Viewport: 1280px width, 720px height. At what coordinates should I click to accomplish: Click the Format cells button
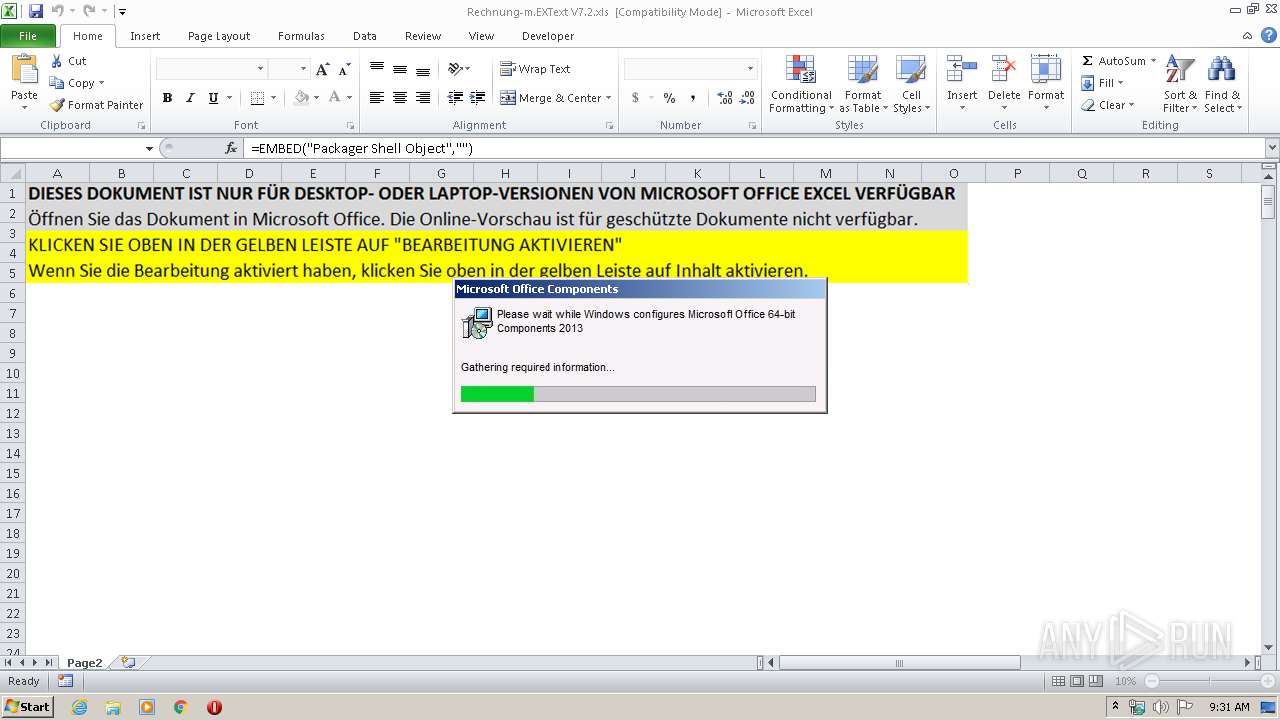click(1046, 85)
